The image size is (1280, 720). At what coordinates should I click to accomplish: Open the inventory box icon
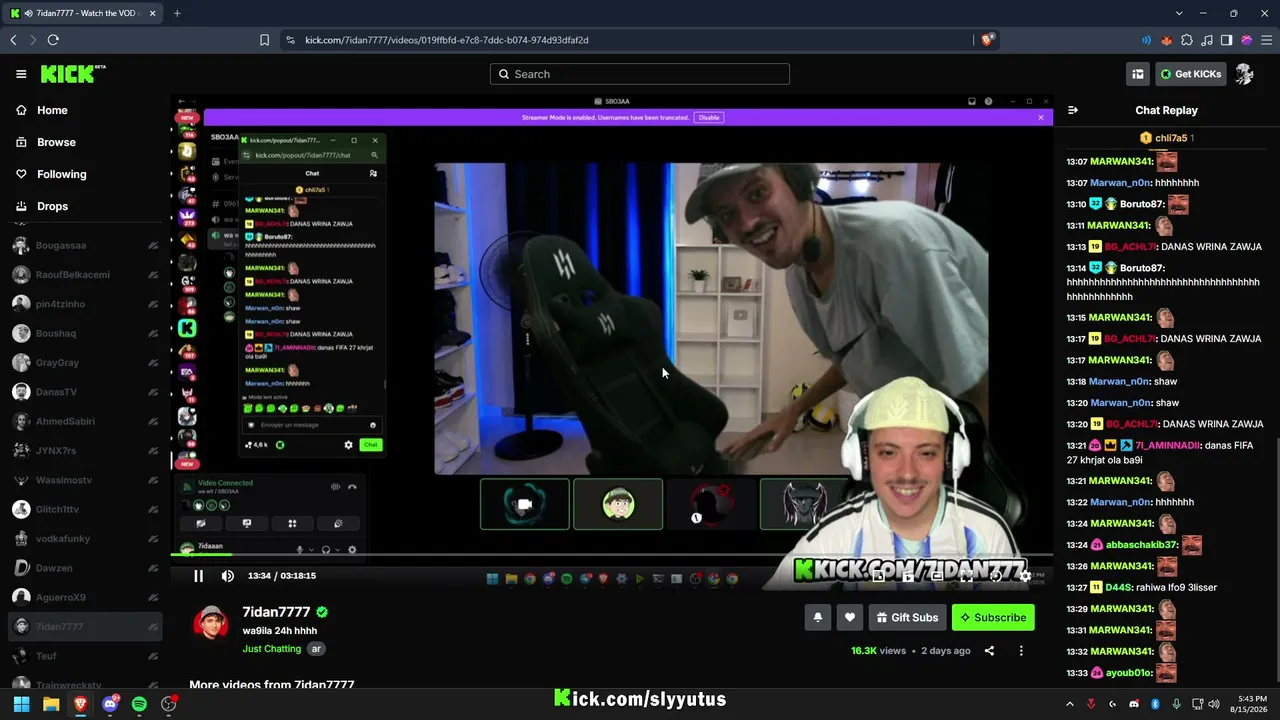[1138, 74]
